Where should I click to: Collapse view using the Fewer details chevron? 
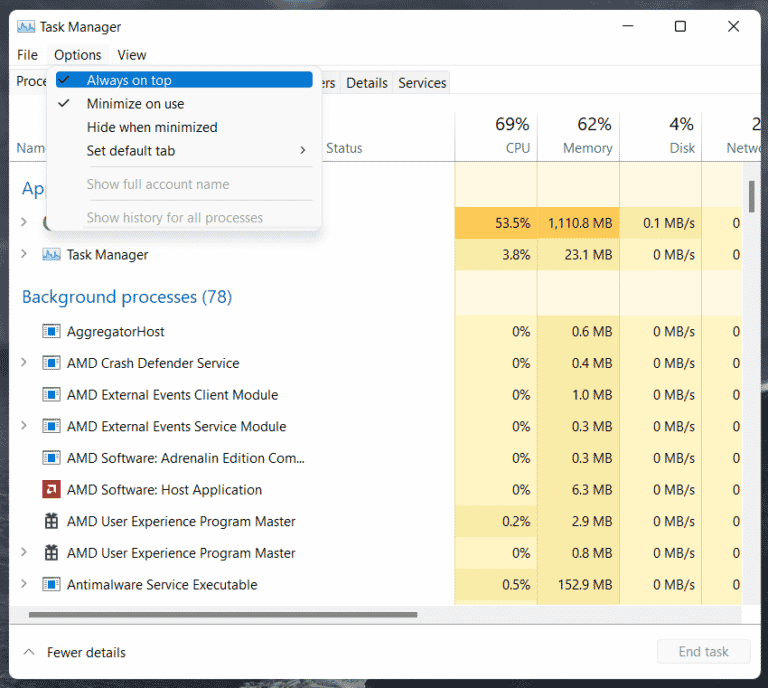(29, 652)
